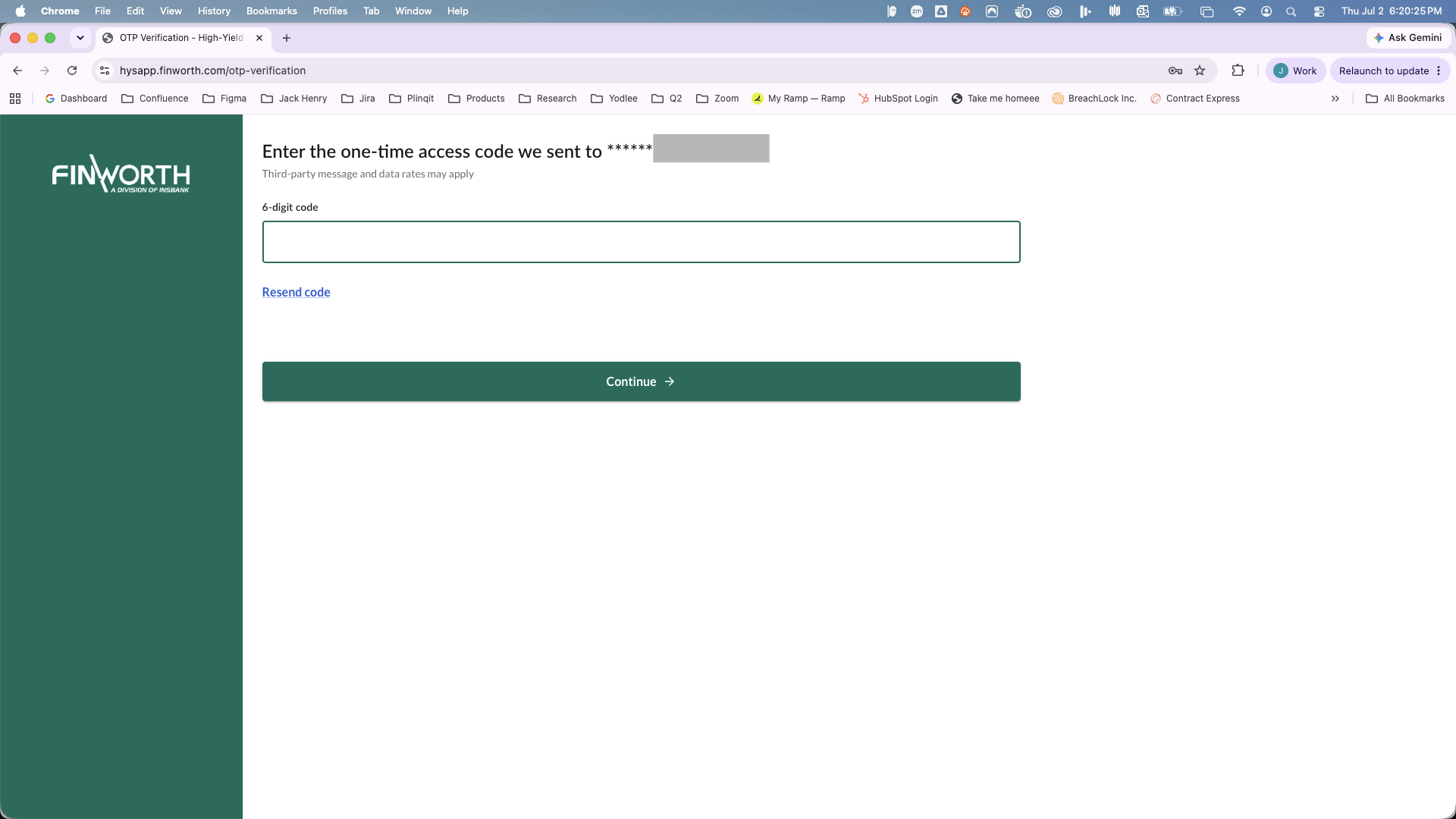Open the History menu

point(214,11)
